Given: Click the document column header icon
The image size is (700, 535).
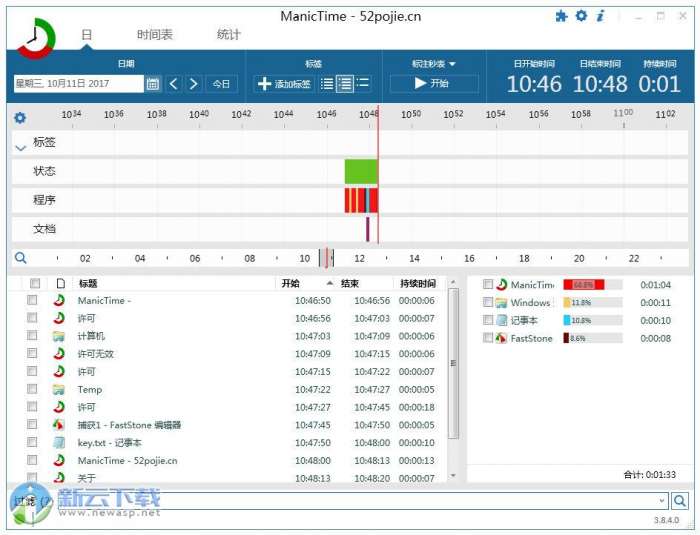Looking at the screenshot, I should coord(61,283).
